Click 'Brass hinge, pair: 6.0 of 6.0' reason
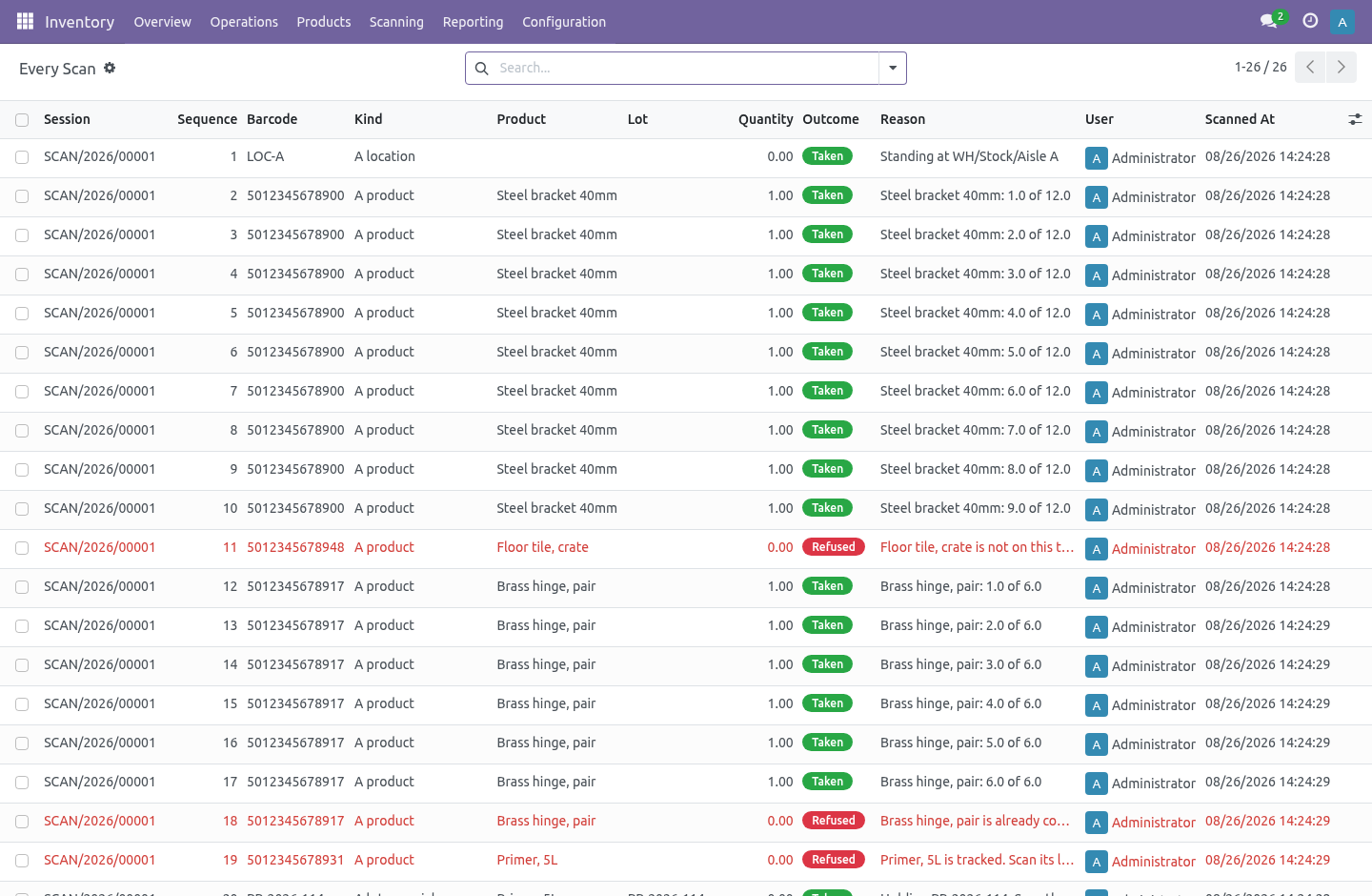 960,782
